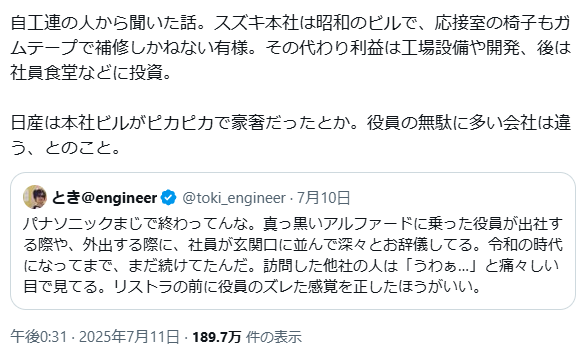This screenshot has width=586, height=363.
Task: Click the final line う、とのこと。
Action: pyautogui.click(x=65, y=148)
